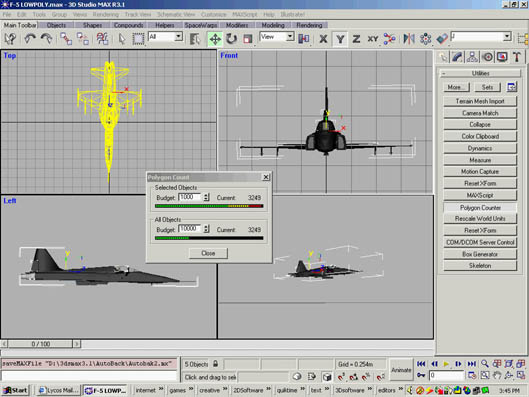Select the Bind to Space Warp tool
Viewport: 529px width, 397px height.
tap(102, 39)
